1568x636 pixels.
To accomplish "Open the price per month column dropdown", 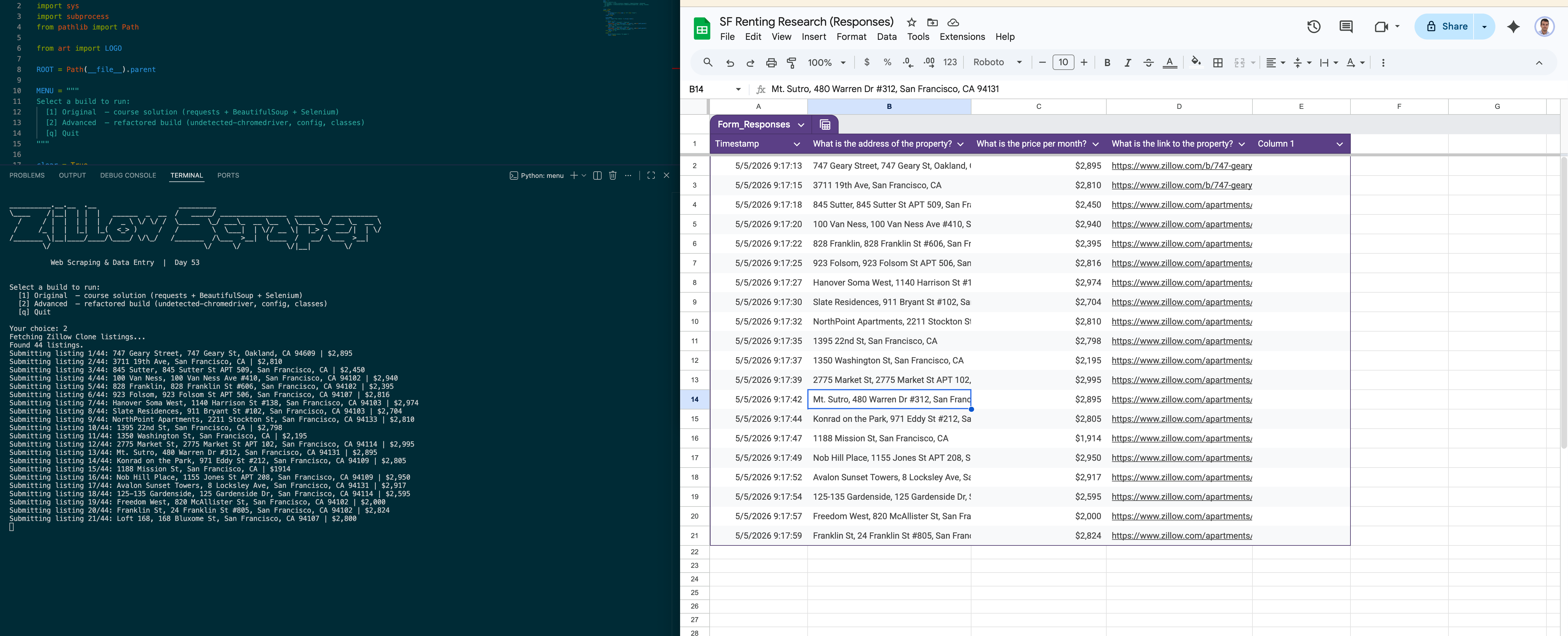I will tap(1095, 144).
